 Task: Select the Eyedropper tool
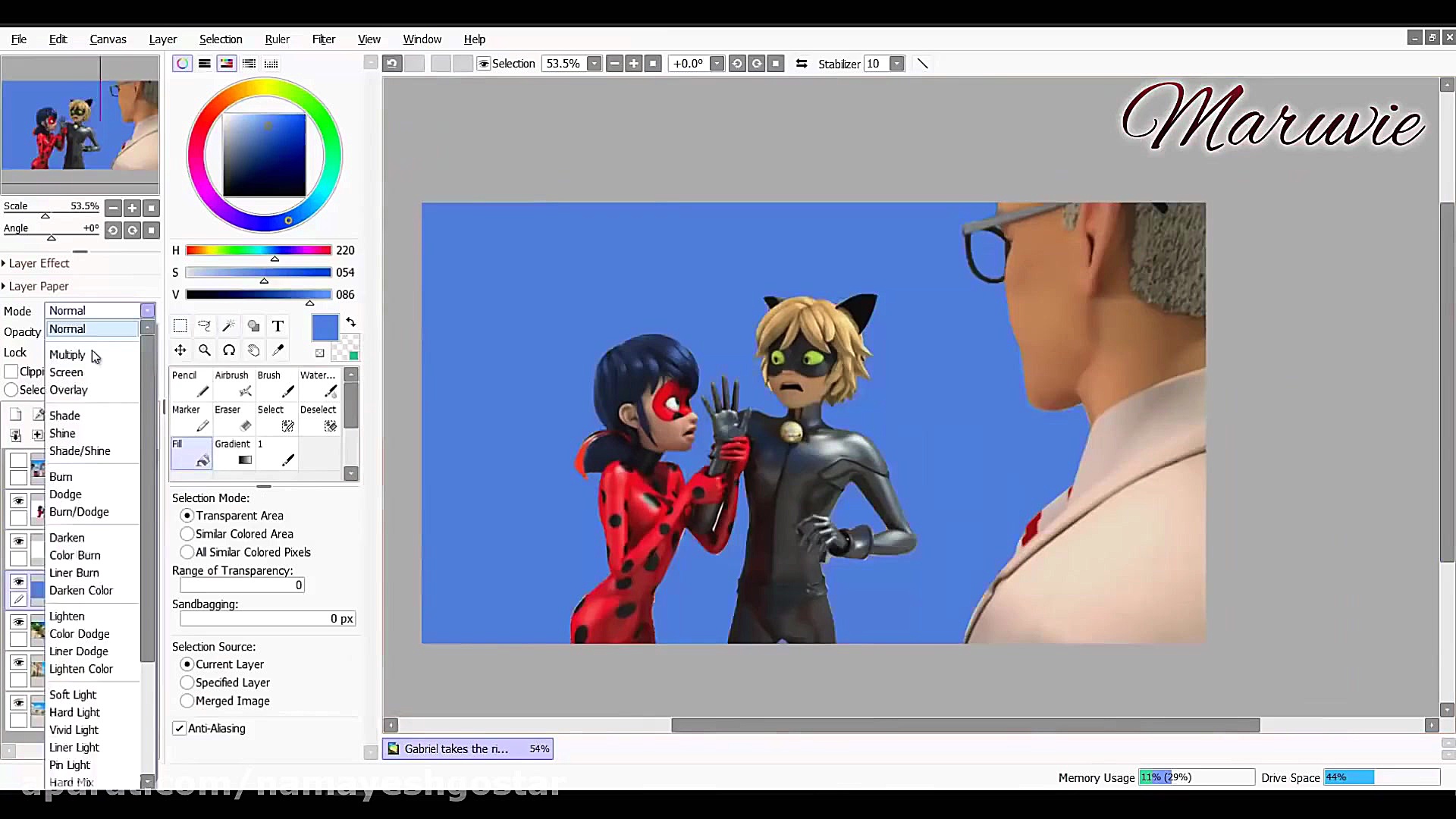coord(278,350)
